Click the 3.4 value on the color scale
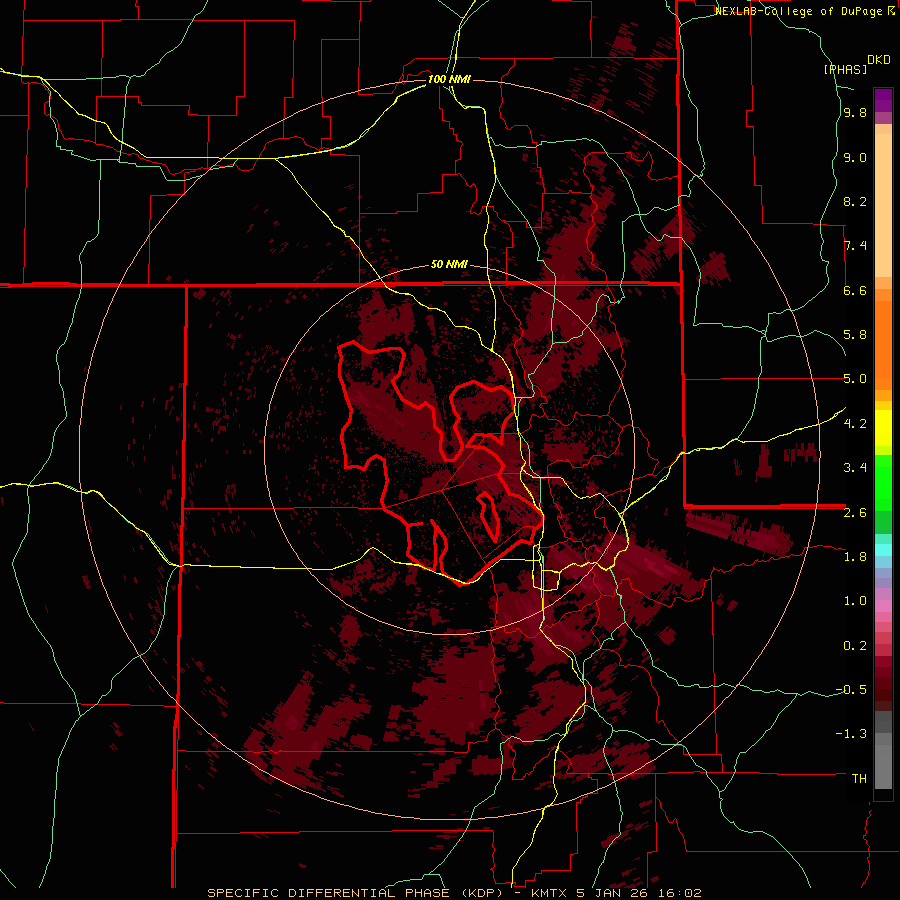The image size is (900, 900). tap(855, 468)
